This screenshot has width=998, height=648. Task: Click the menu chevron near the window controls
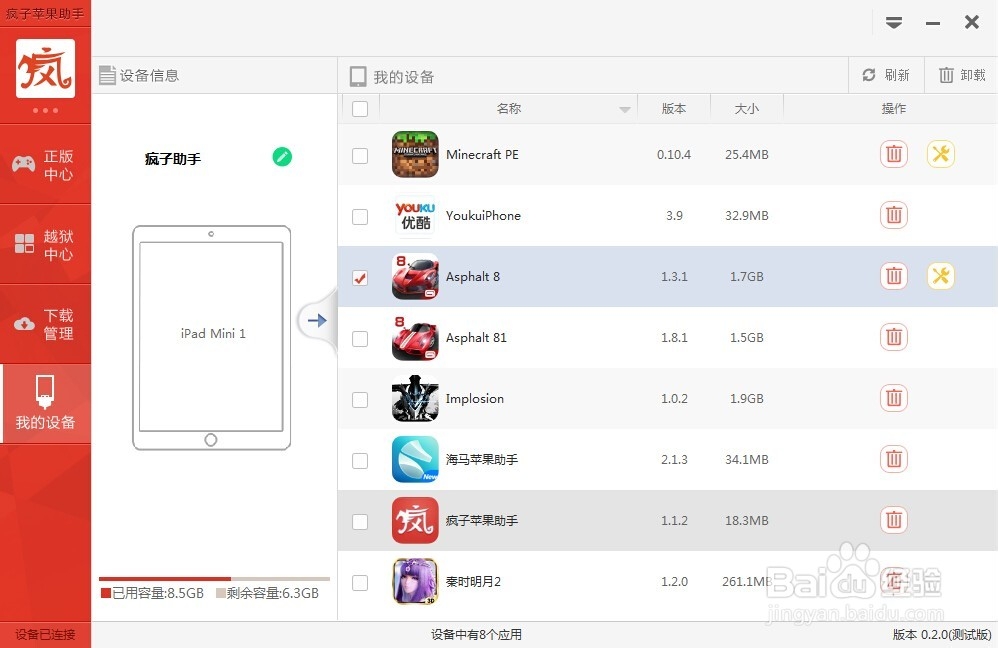pos(893,21)
